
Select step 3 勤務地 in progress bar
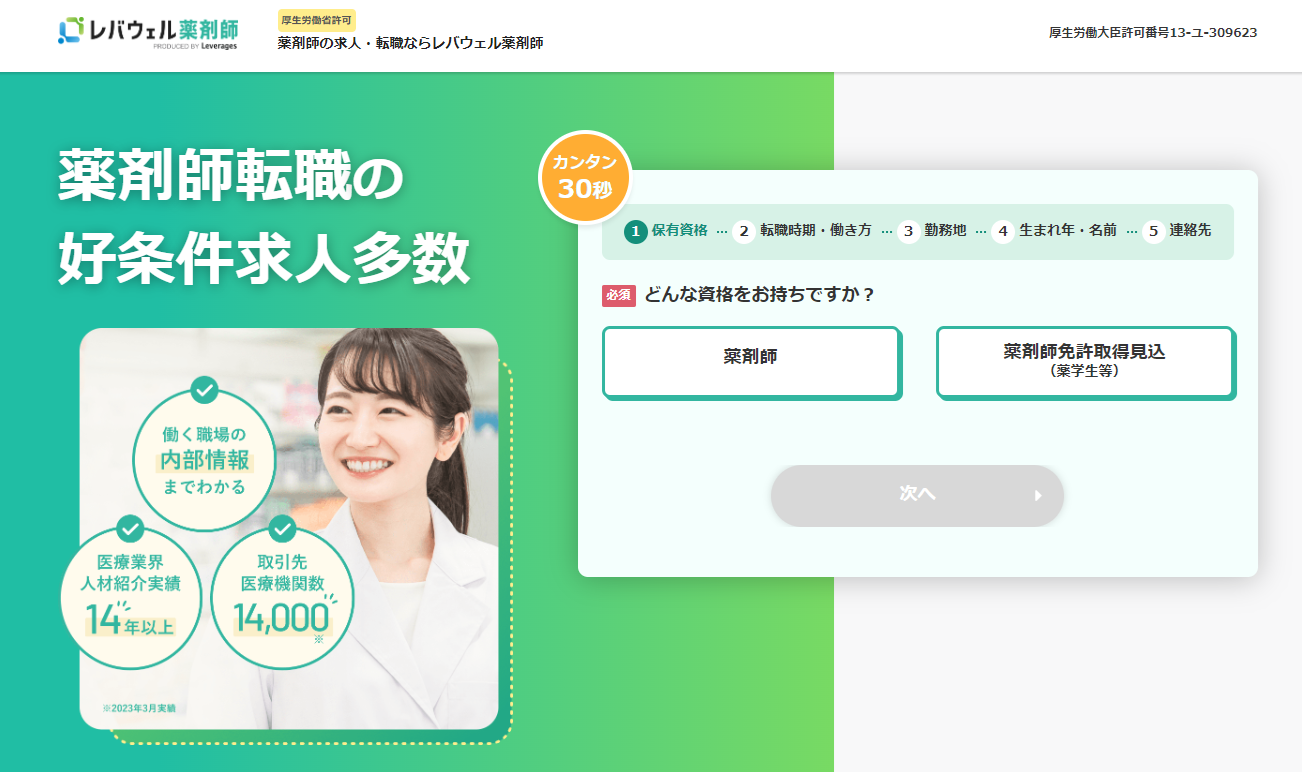[x=932, y=231]
